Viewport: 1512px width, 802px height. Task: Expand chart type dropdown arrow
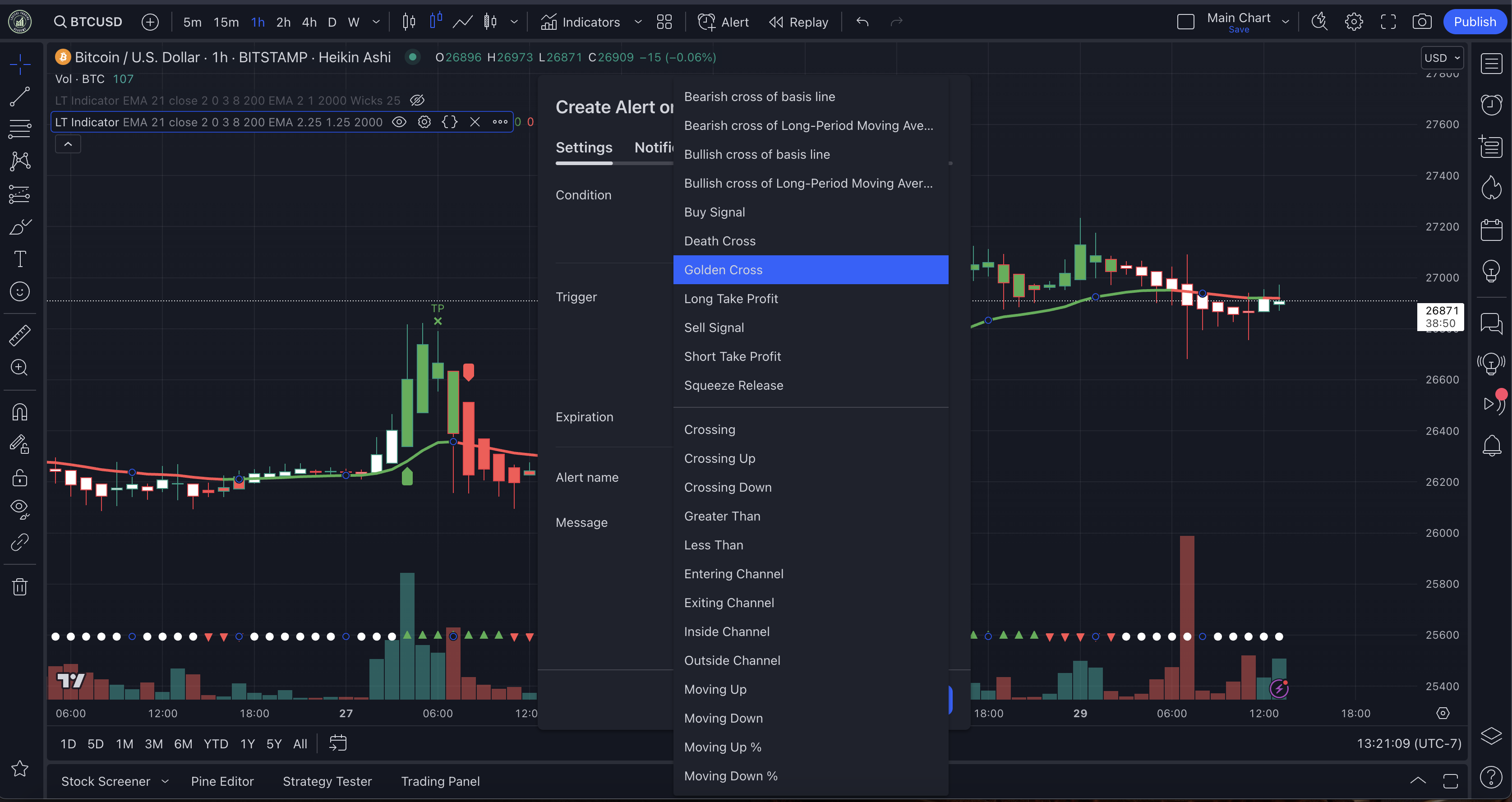pyautogui.click(x=514, y=22)
